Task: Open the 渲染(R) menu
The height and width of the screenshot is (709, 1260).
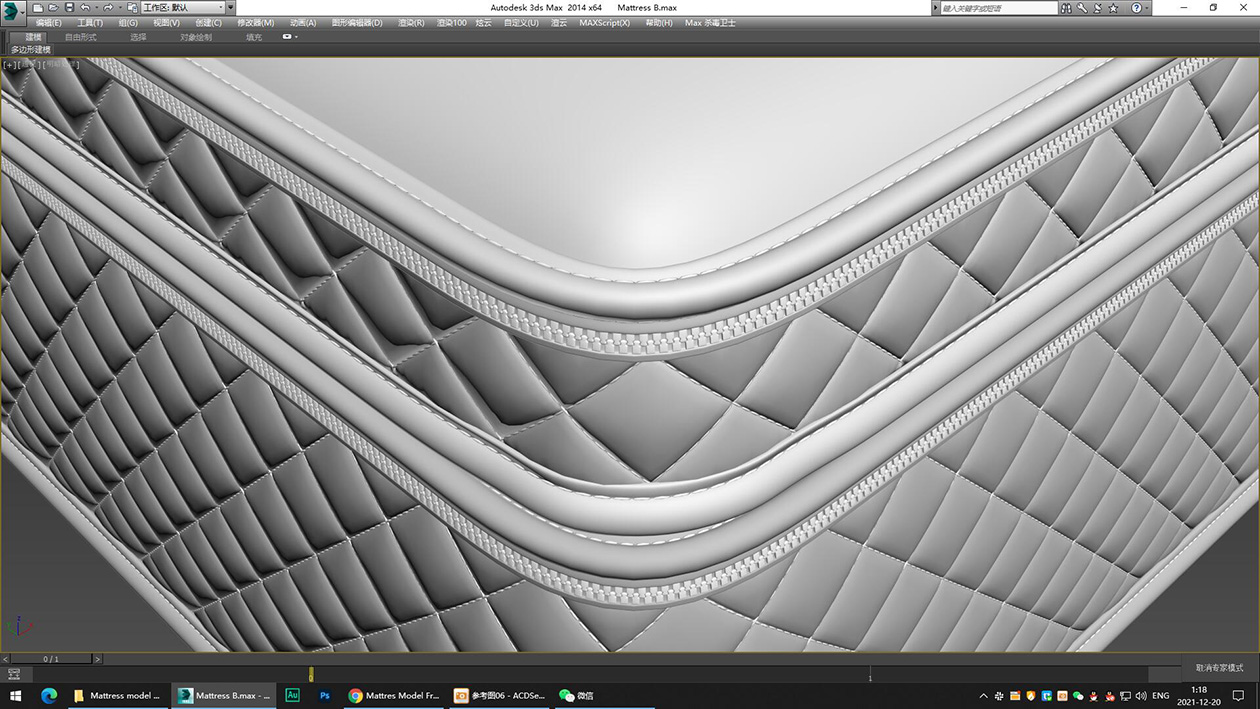Action: [411, 22]
